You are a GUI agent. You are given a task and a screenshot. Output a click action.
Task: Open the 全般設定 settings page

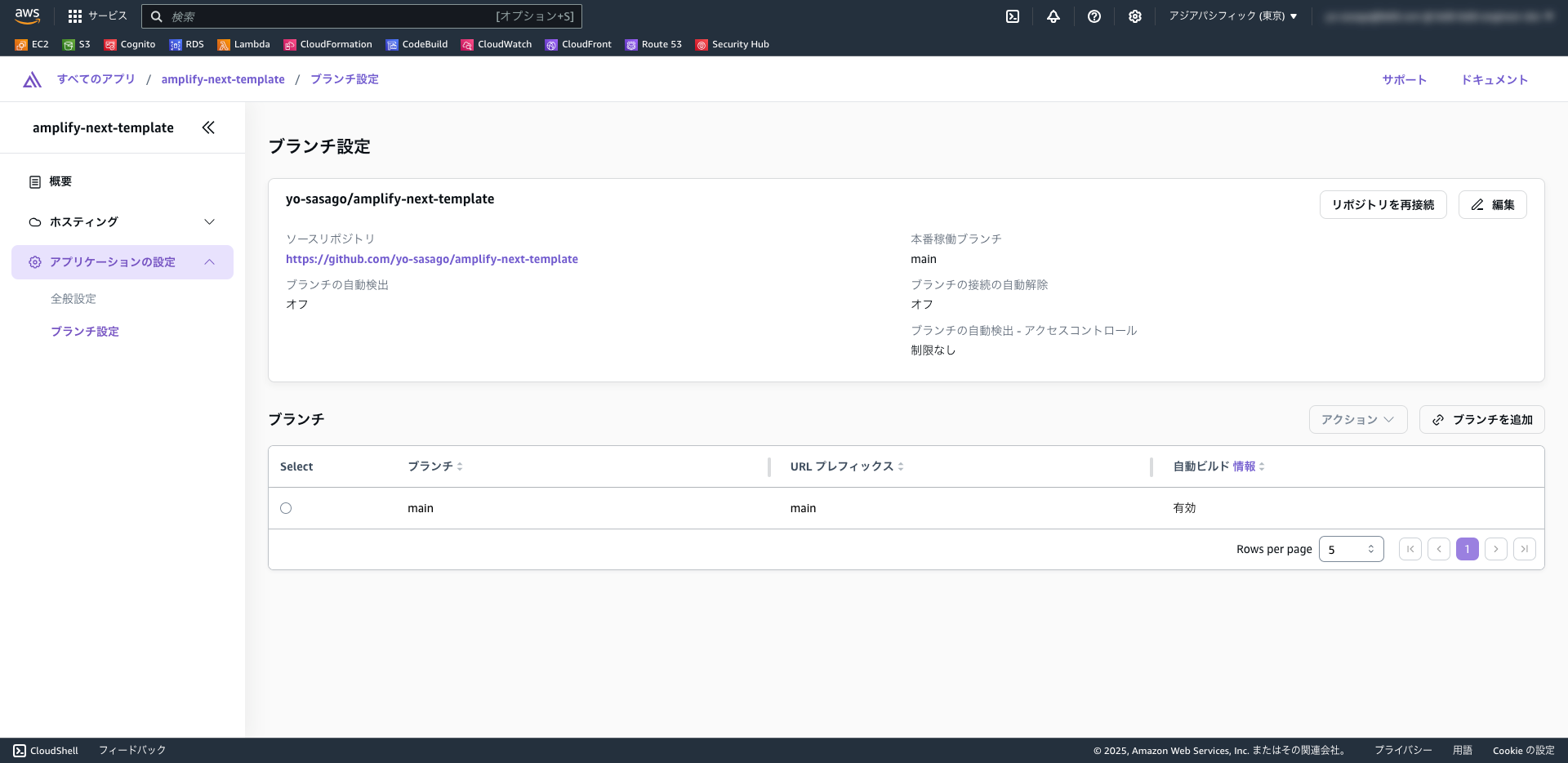tap(74, 298)
